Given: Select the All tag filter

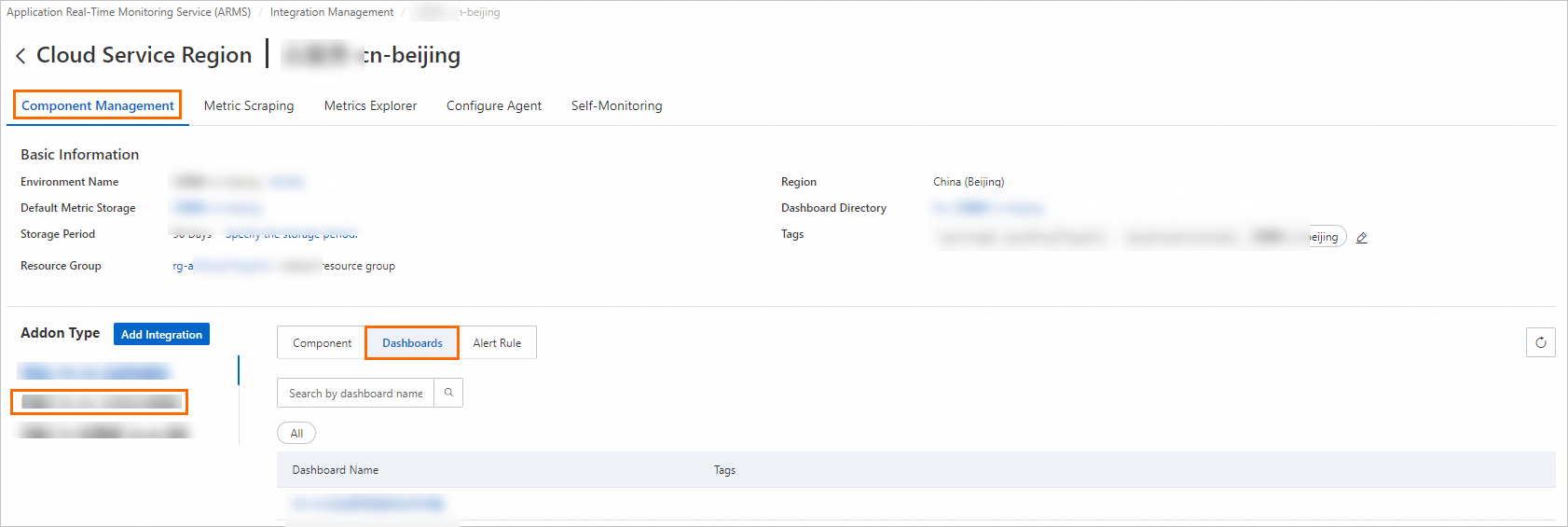Looking at the screenshot, I should click(x=296, y=433).
